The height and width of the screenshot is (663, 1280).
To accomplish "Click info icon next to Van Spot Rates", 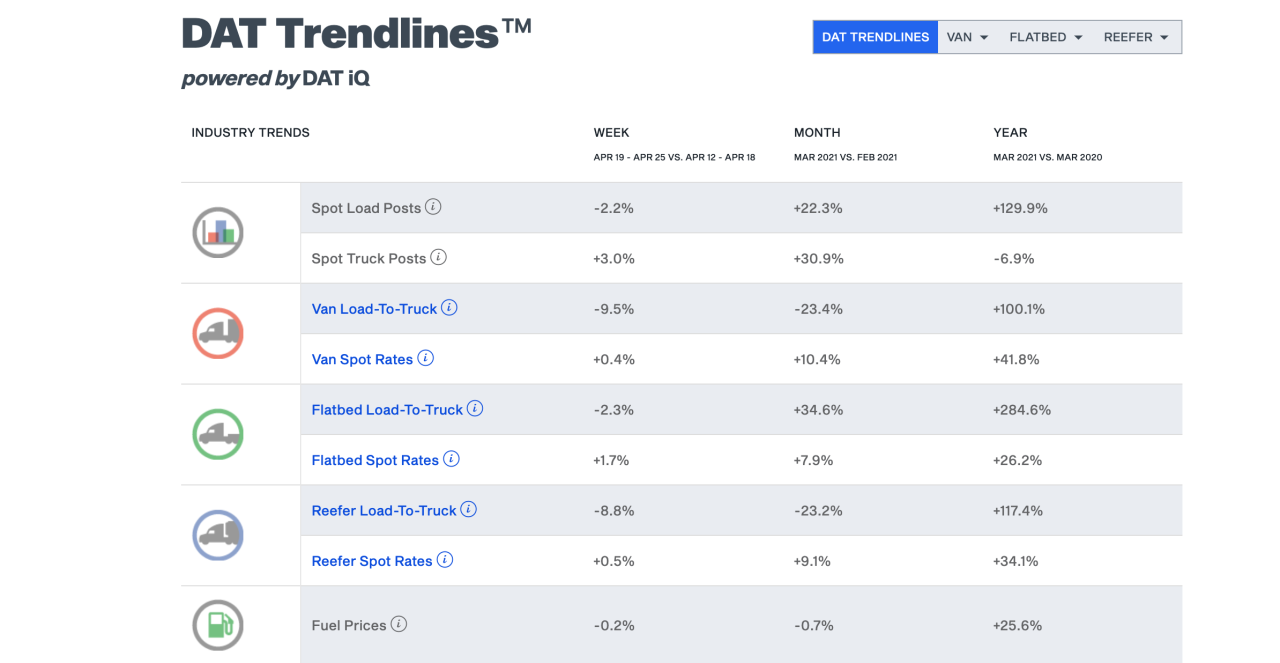I will point(425,358).
